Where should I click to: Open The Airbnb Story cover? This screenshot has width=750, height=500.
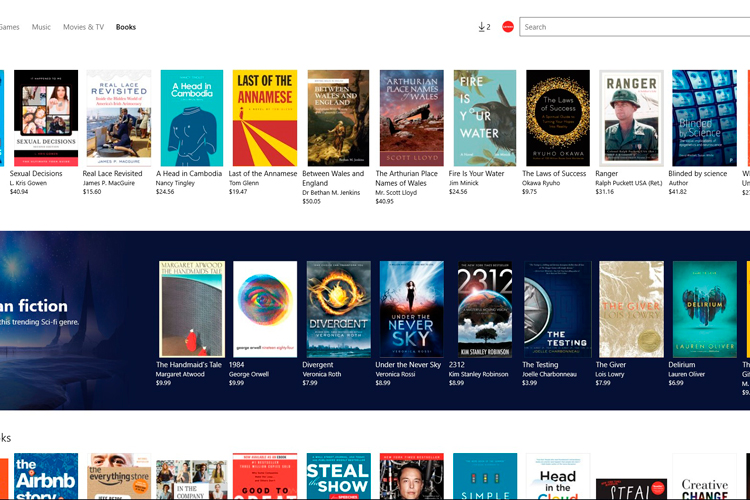[46, 477]
